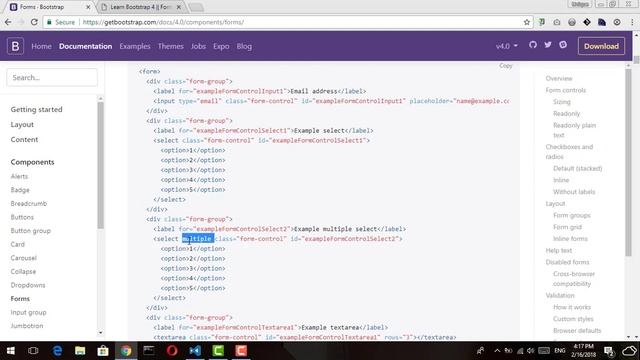Bookmark this page with star icon
Image resolution: width=640 pixels, height=360 pixels.
tap(527, 22)
